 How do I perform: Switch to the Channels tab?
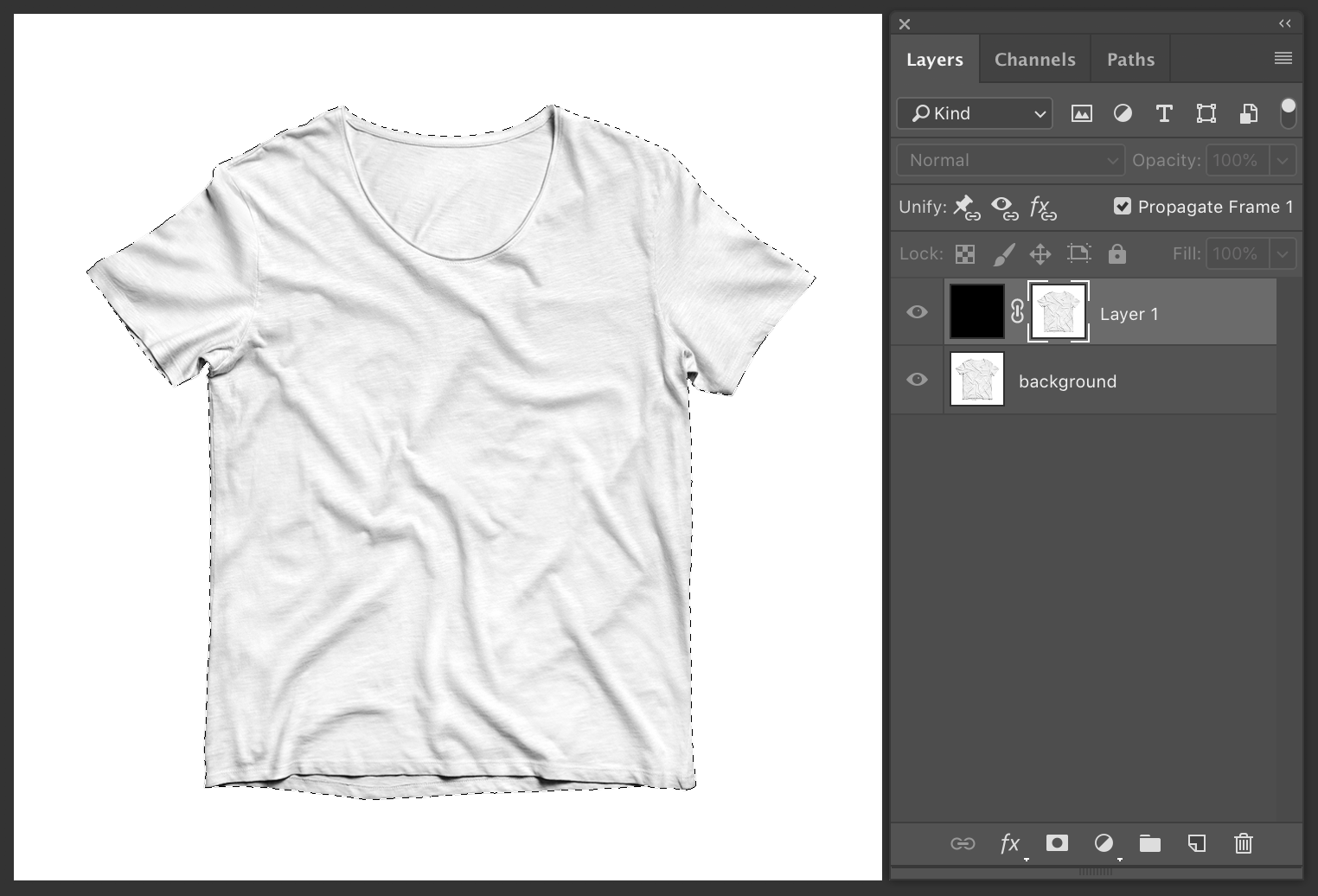click(x=1034, y=59)
